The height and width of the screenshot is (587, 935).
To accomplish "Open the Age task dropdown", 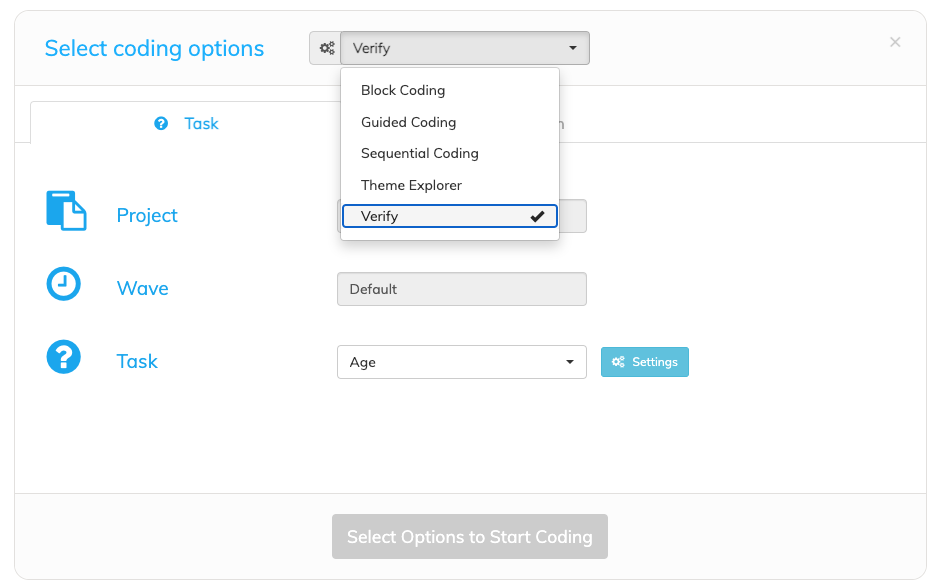I will pos(462,362).
